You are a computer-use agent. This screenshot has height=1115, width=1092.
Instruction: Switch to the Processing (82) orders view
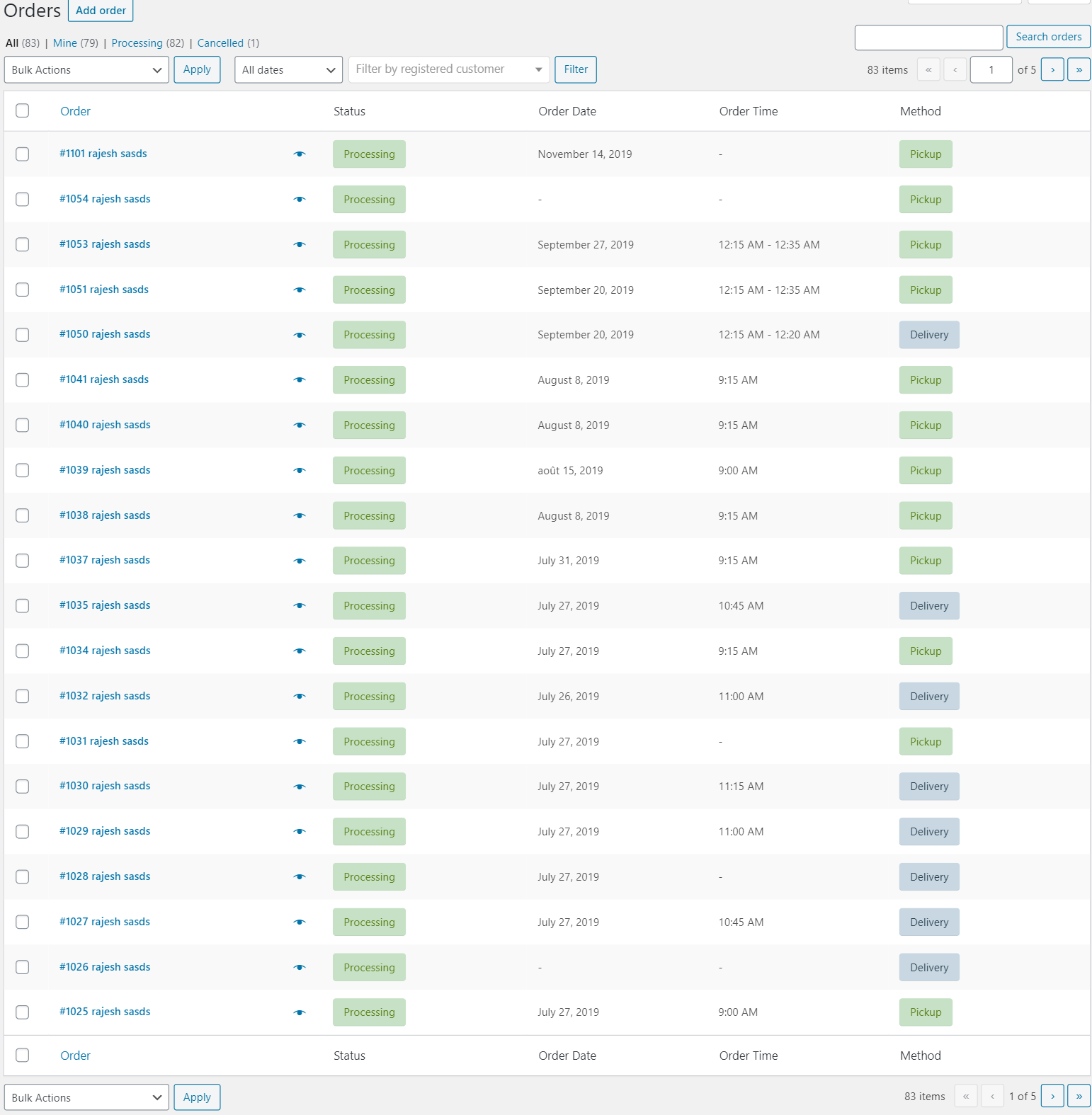coord(137,43)
